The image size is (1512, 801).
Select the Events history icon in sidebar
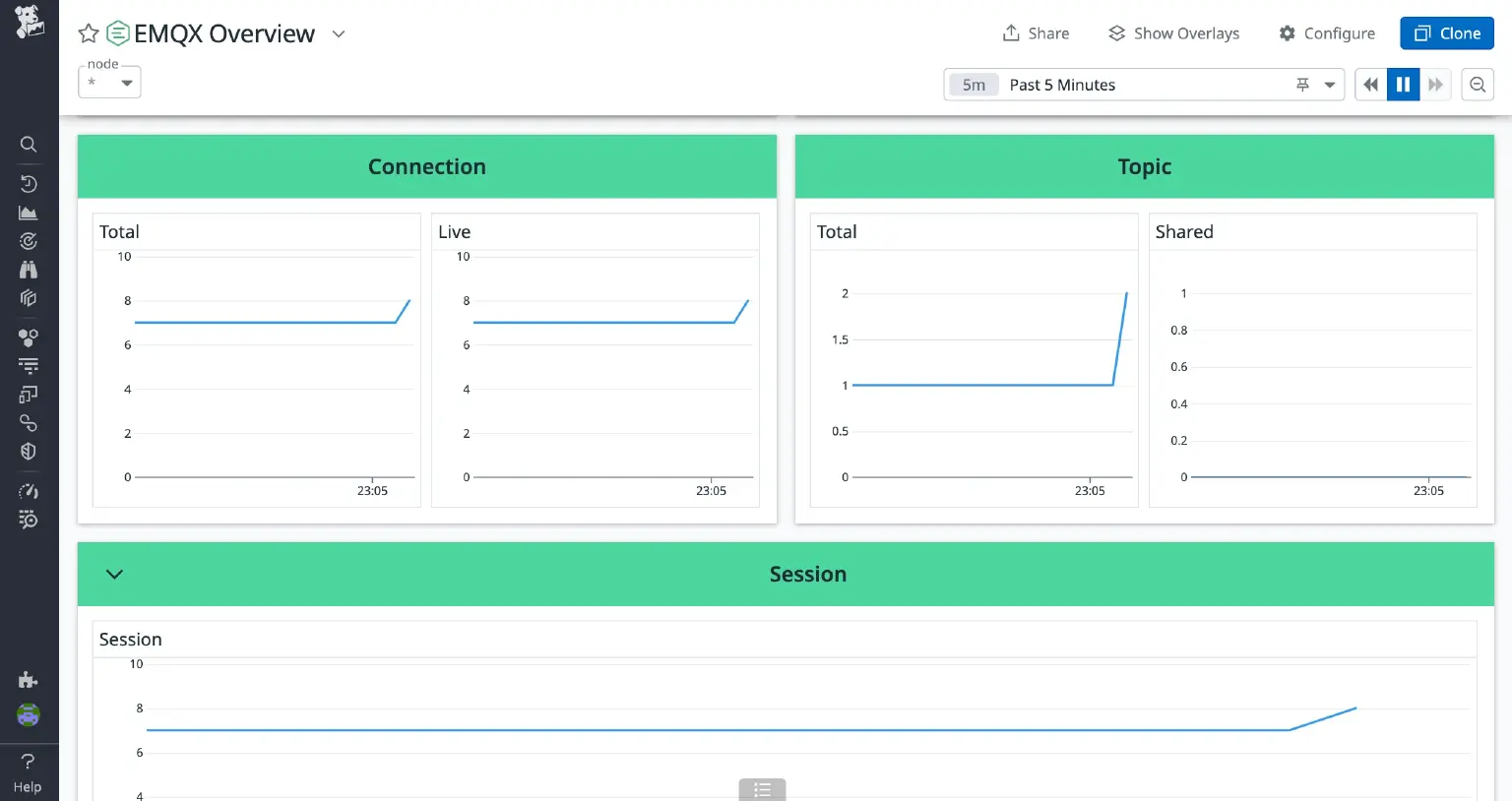29,183
